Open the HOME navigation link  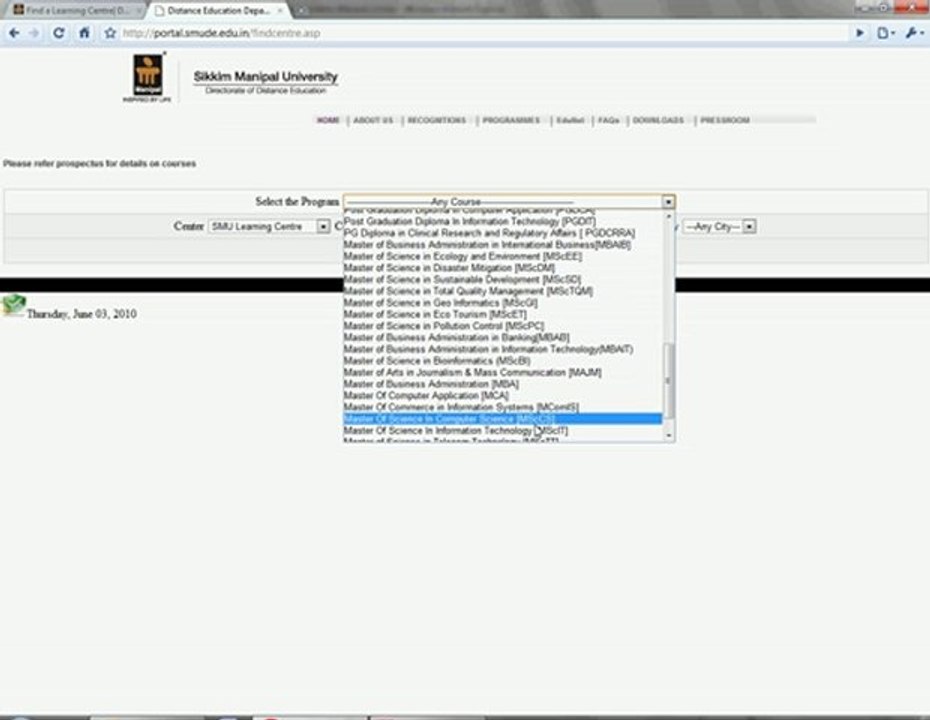point(328,120)
